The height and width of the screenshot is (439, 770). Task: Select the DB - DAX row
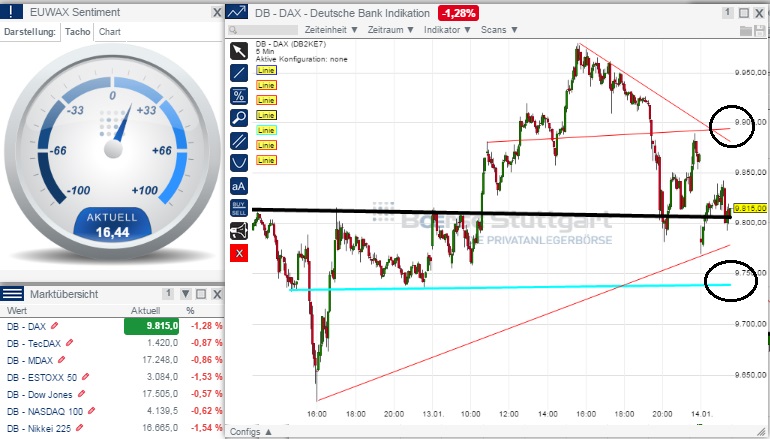pos(112,326)
